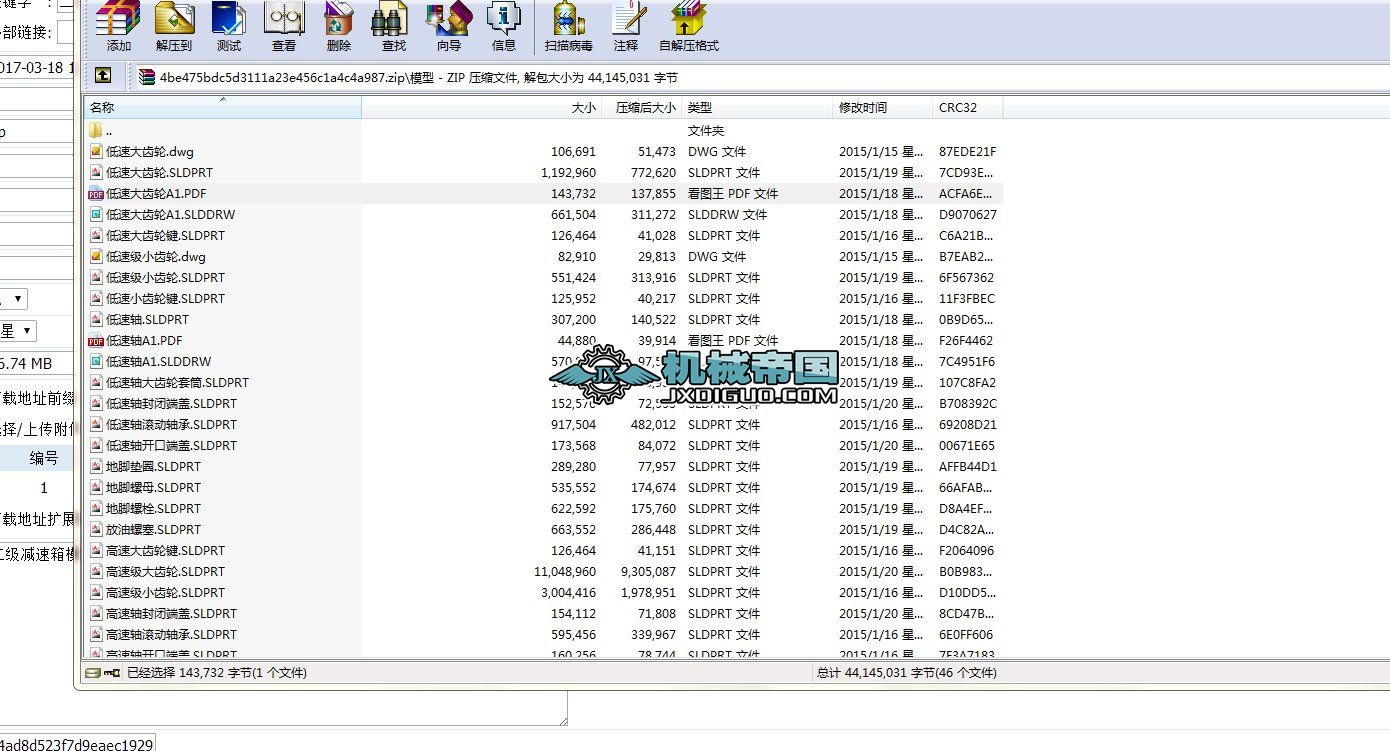Click the 添加 (Add) toolbar icon
The height and width of the screenshot is (751, 1390).
tap(118, 26)
